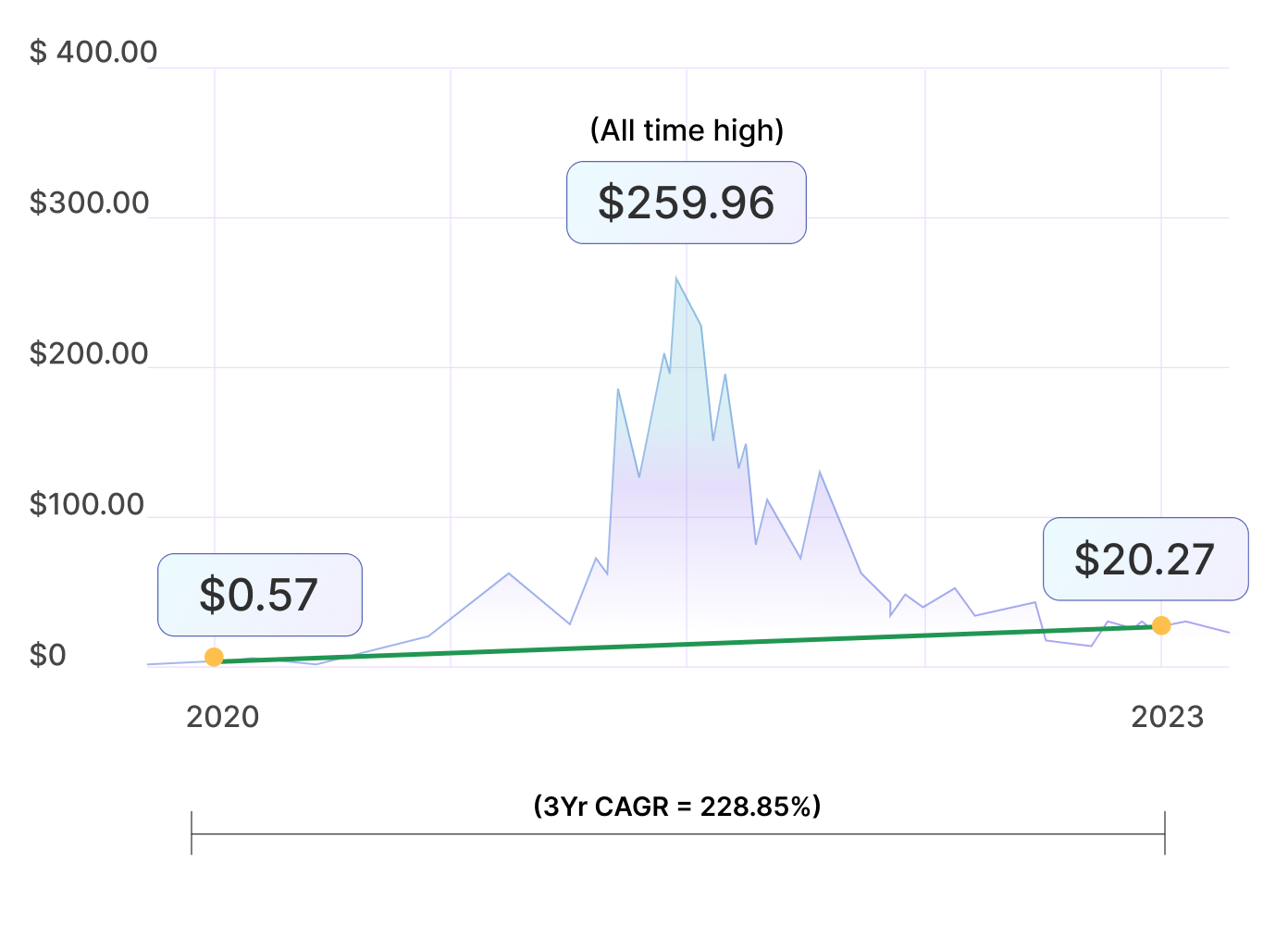
Task: Select the $259.96 all-time-high price callout
Action: [686, 203]
